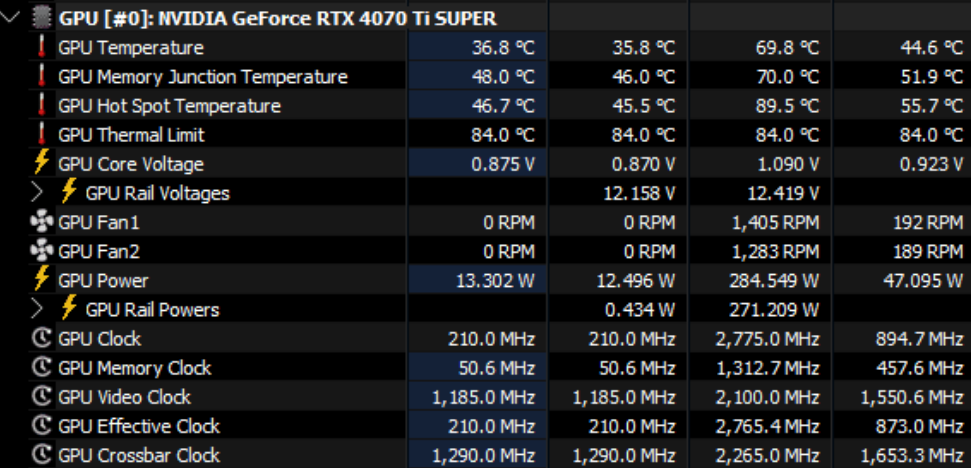Click the 47.095 W average GPU Power

(x=923, y=280)
